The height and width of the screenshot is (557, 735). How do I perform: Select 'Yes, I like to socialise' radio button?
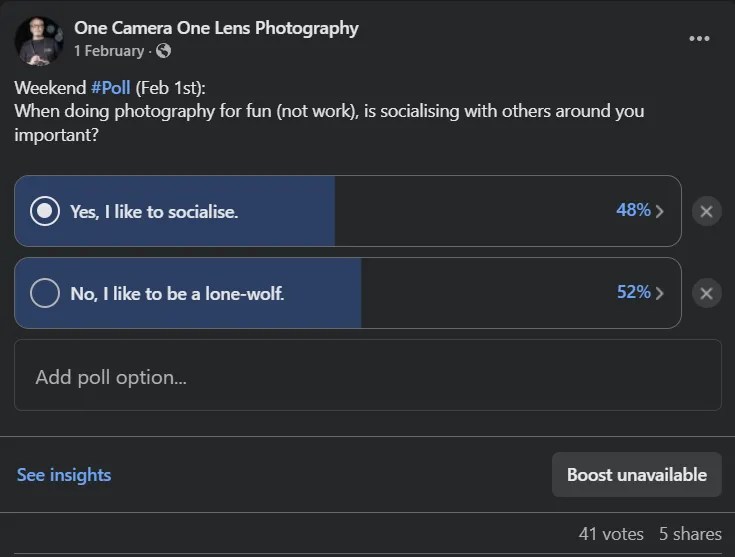(45, 212)
